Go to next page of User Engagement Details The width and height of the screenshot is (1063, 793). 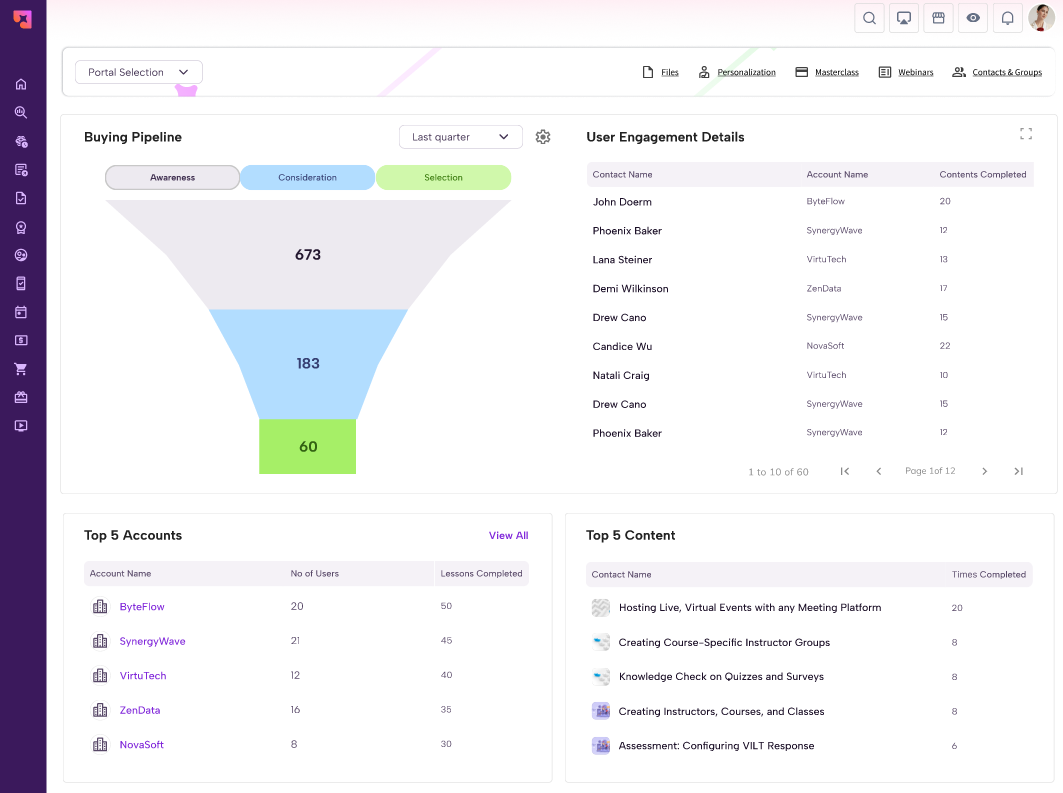click(984, 470)
